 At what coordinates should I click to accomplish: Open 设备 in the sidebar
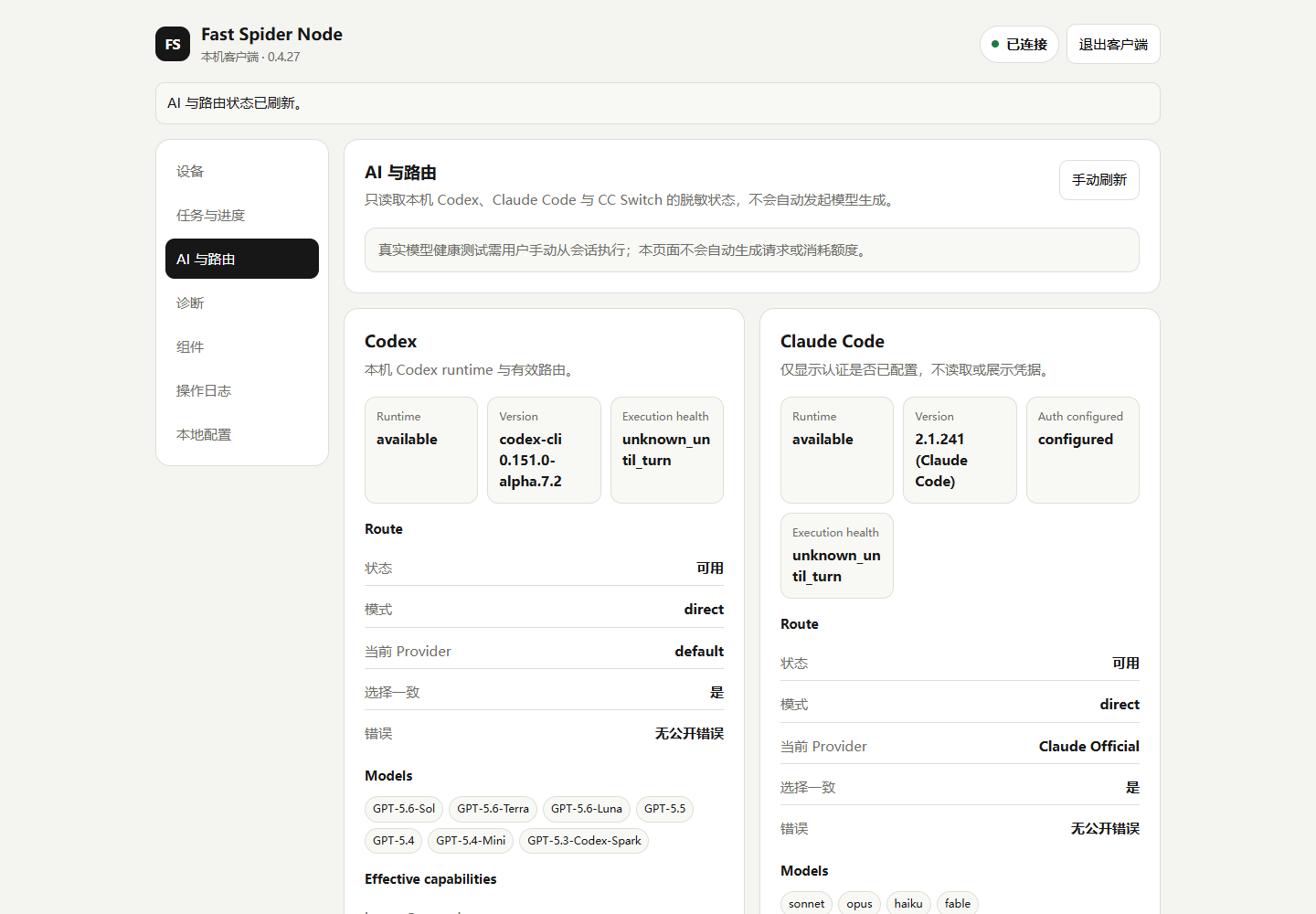tap(242, 171)
